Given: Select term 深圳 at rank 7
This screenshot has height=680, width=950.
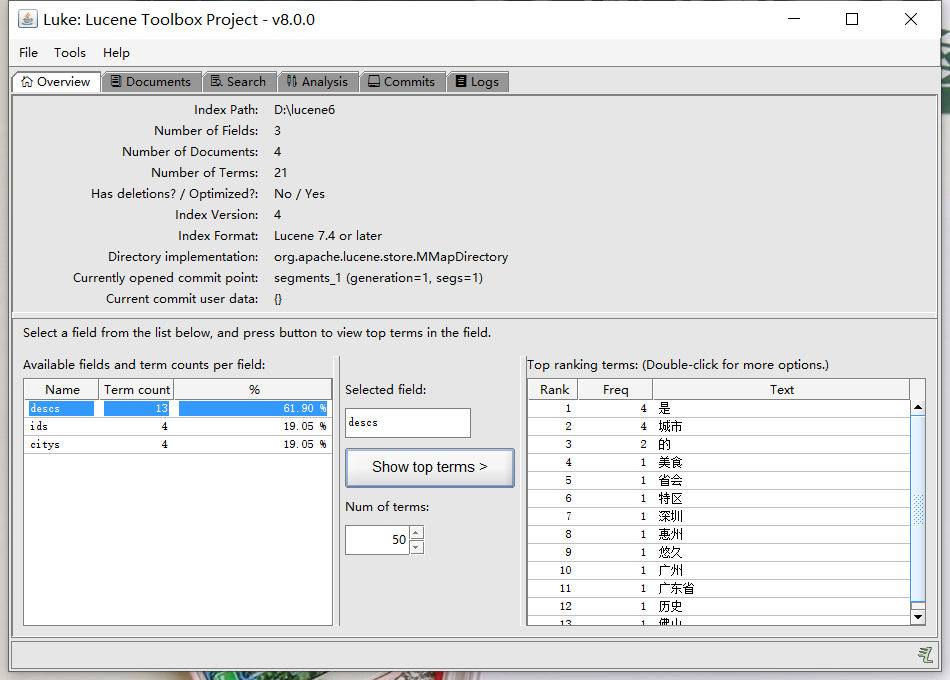Looking at the screenshot, I should click(719, 516).
